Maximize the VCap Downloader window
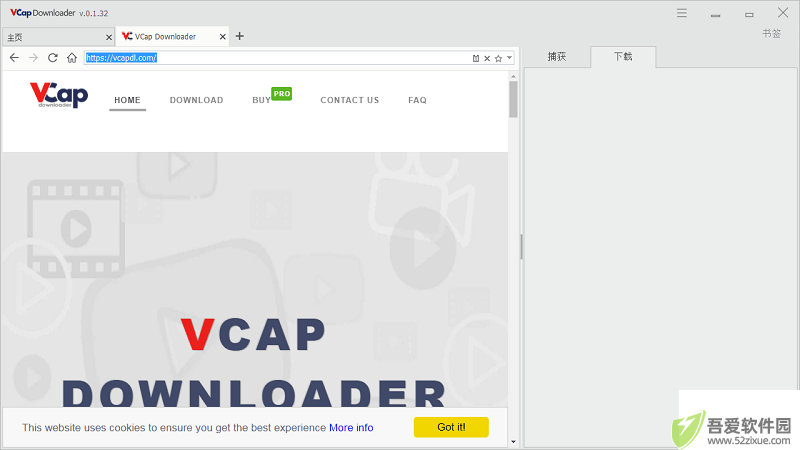Viewport: 800px width, 450px height. coord(749,15)
